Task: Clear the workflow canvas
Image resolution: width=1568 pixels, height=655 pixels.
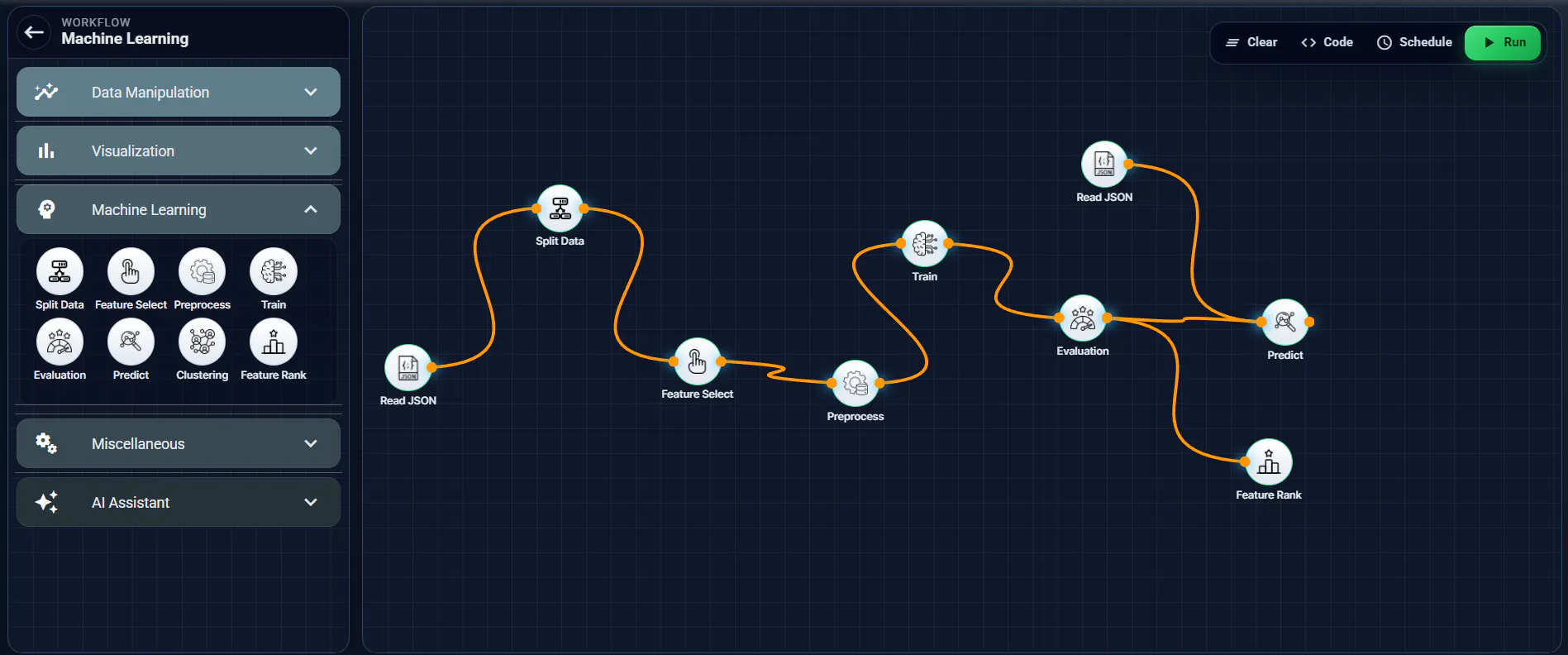Action: (x=1251, y=42)
